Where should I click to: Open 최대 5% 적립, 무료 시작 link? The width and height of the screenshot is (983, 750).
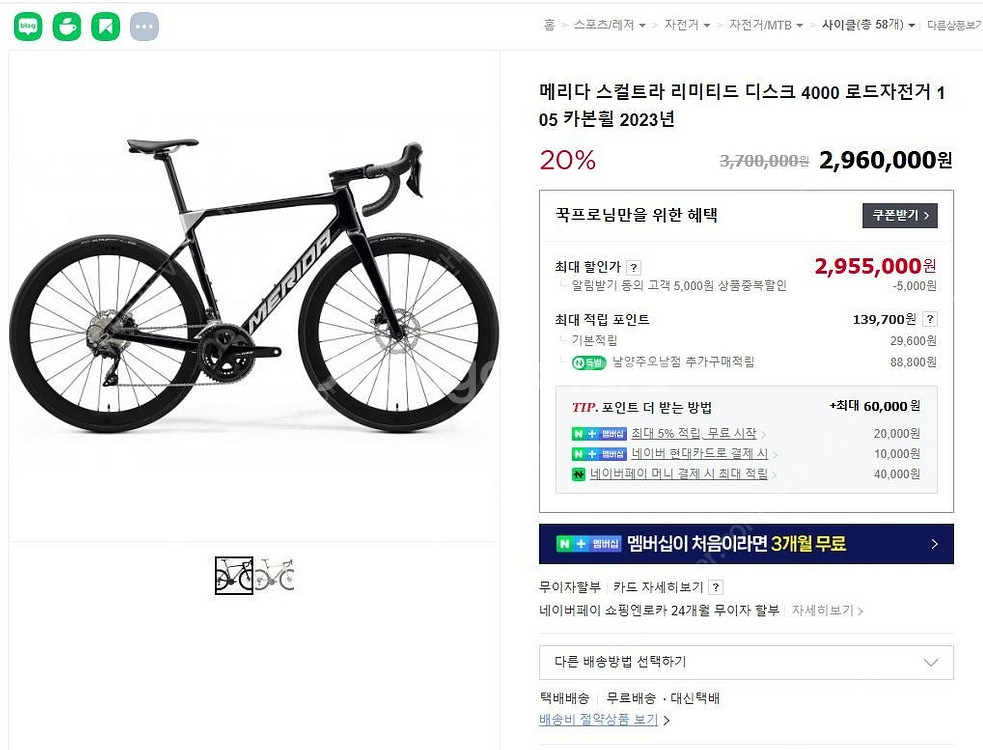click(693, 433)
